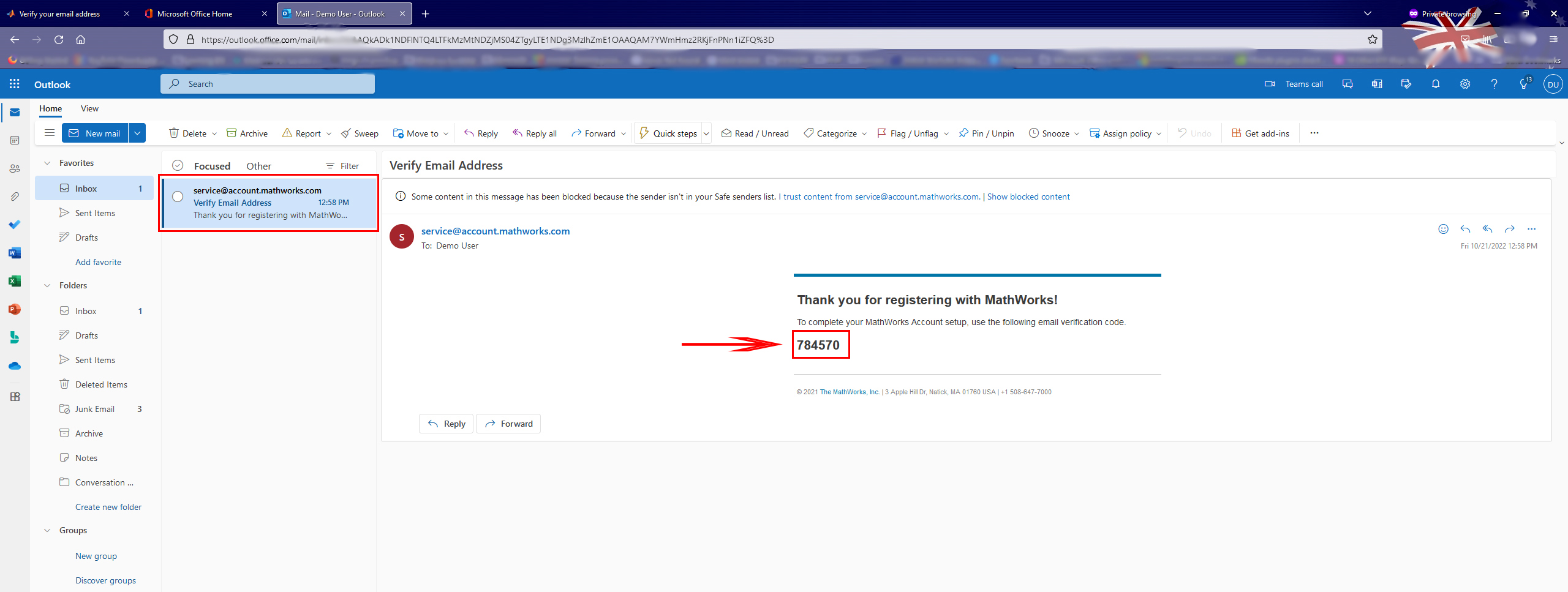Open the Settings gear icon
This screenshot has height=592, width=1568.
coord(1464,84)
